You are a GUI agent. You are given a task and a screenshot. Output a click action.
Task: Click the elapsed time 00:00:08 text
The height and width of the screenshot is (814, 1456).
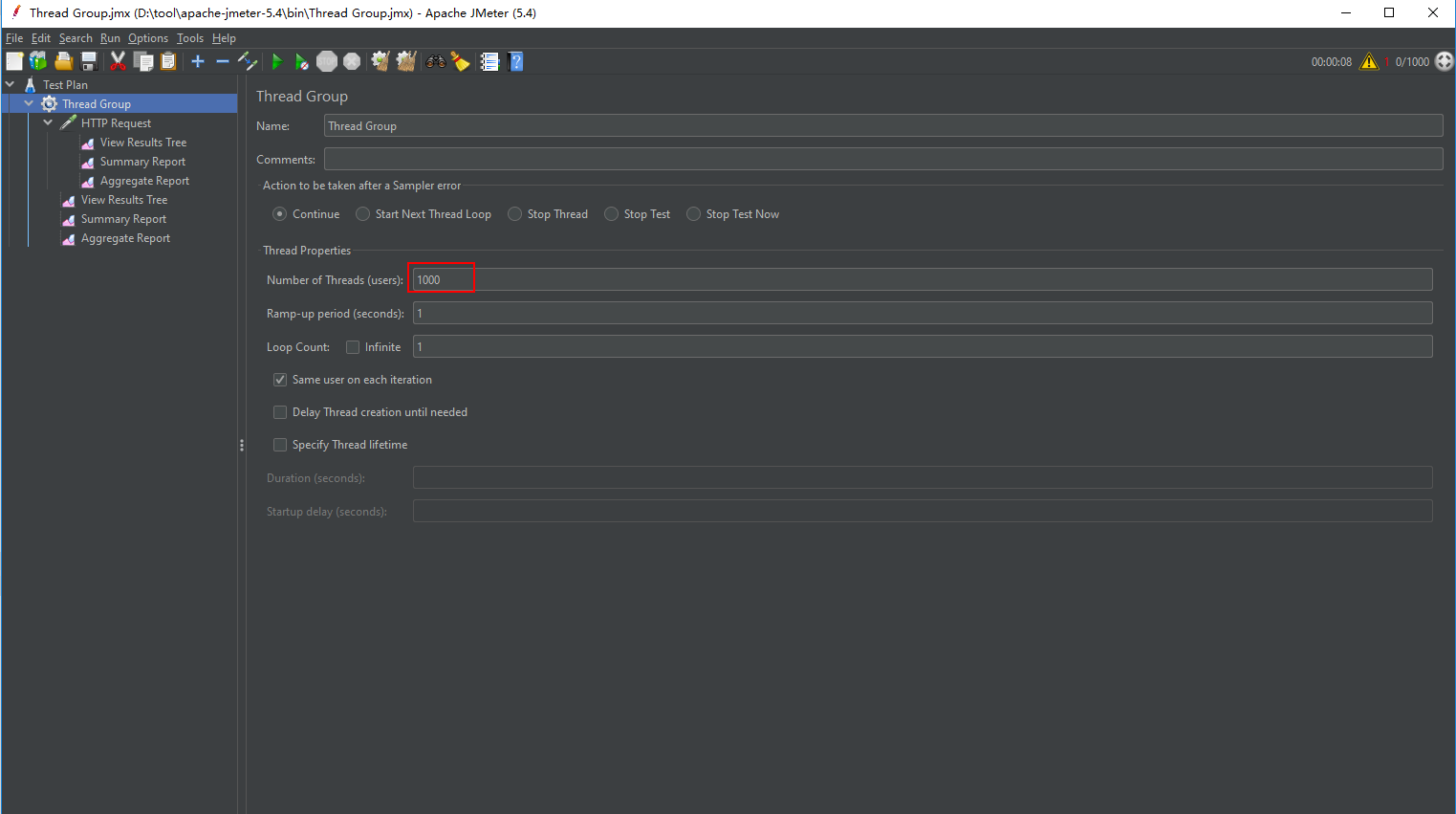tap(1332, 62)
